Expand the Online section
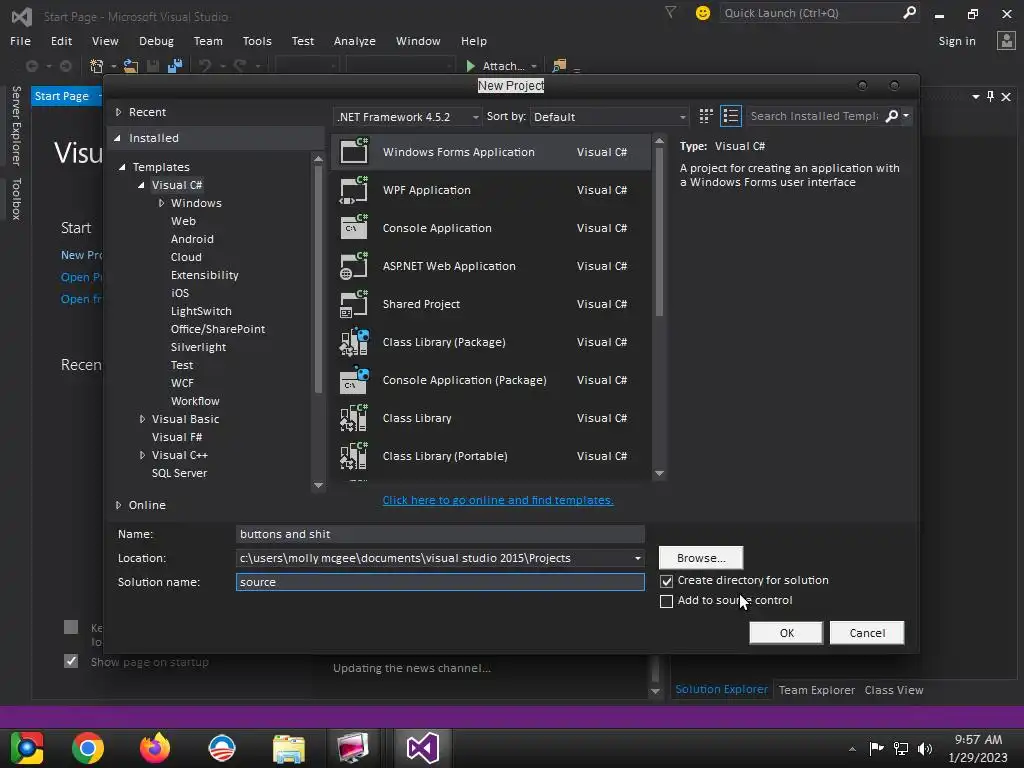 (x=118, y=505)
